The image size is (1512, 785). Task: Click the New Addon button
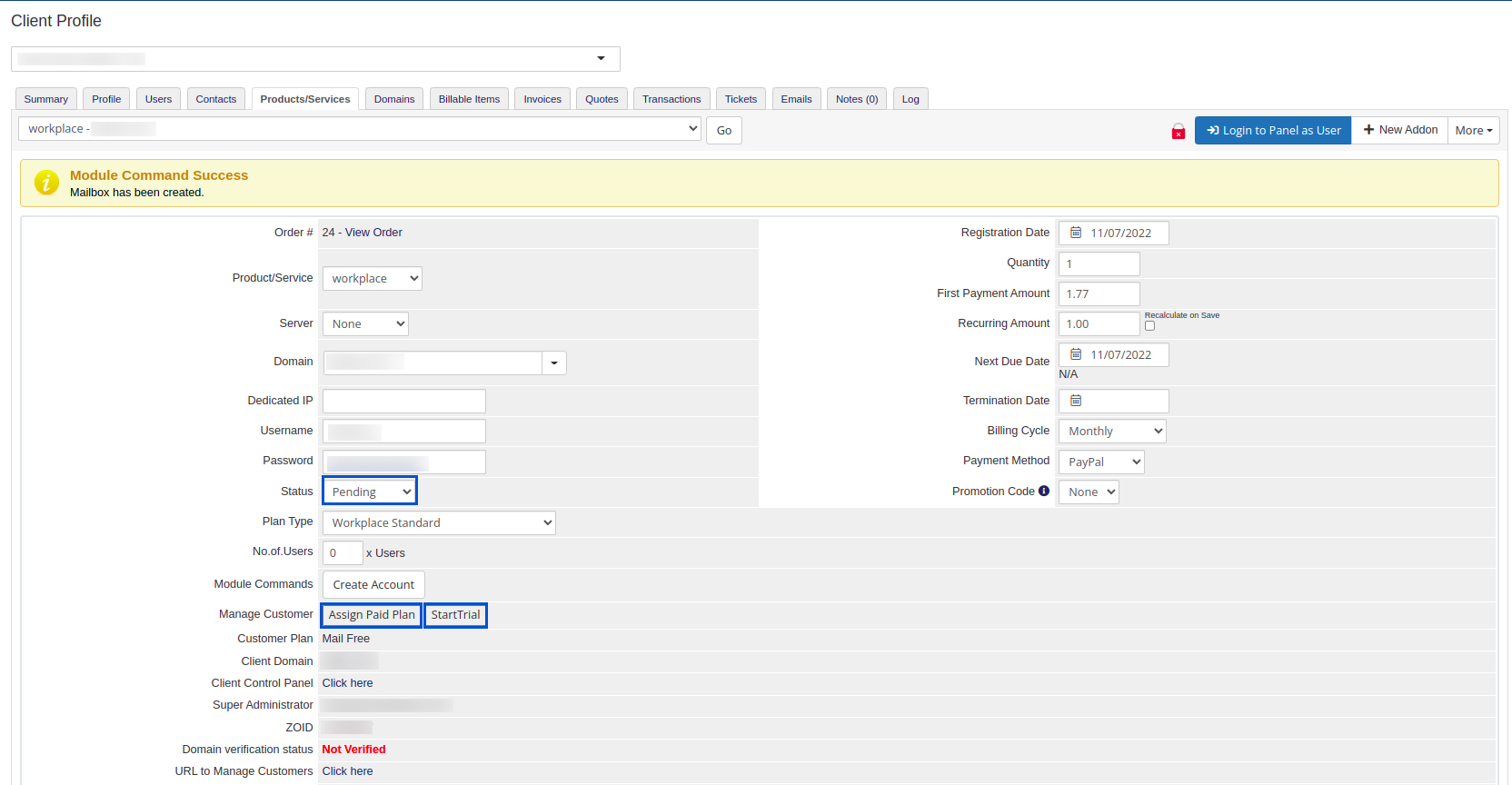click(1399, 131)
